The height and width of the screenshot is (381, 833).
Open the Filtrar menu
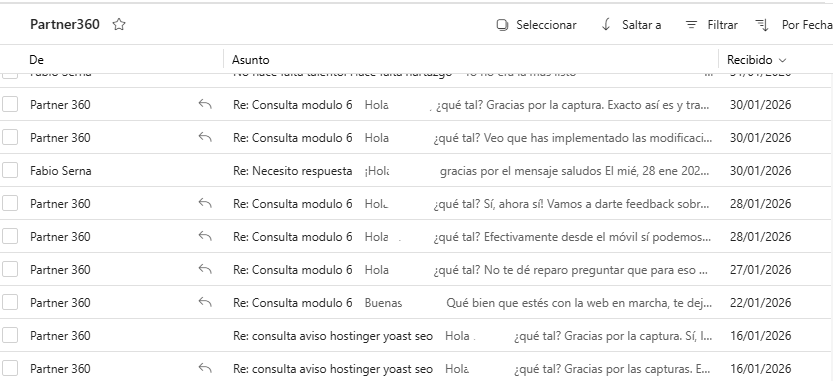712,25
